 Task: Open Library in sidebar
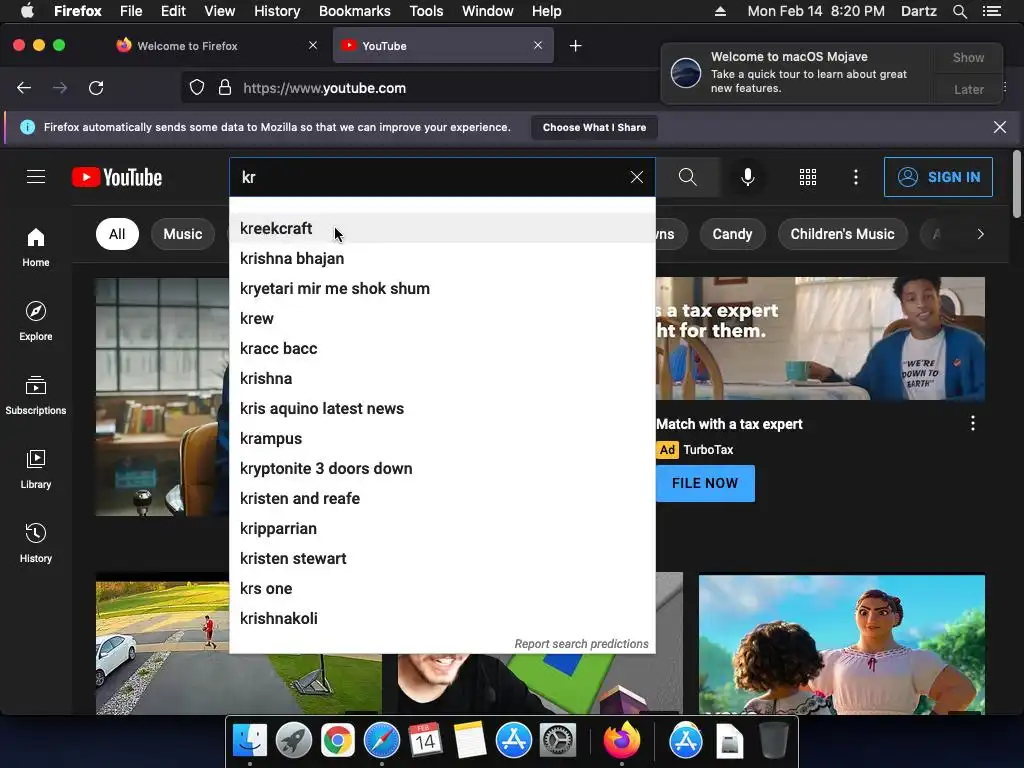tap(36, 469)
